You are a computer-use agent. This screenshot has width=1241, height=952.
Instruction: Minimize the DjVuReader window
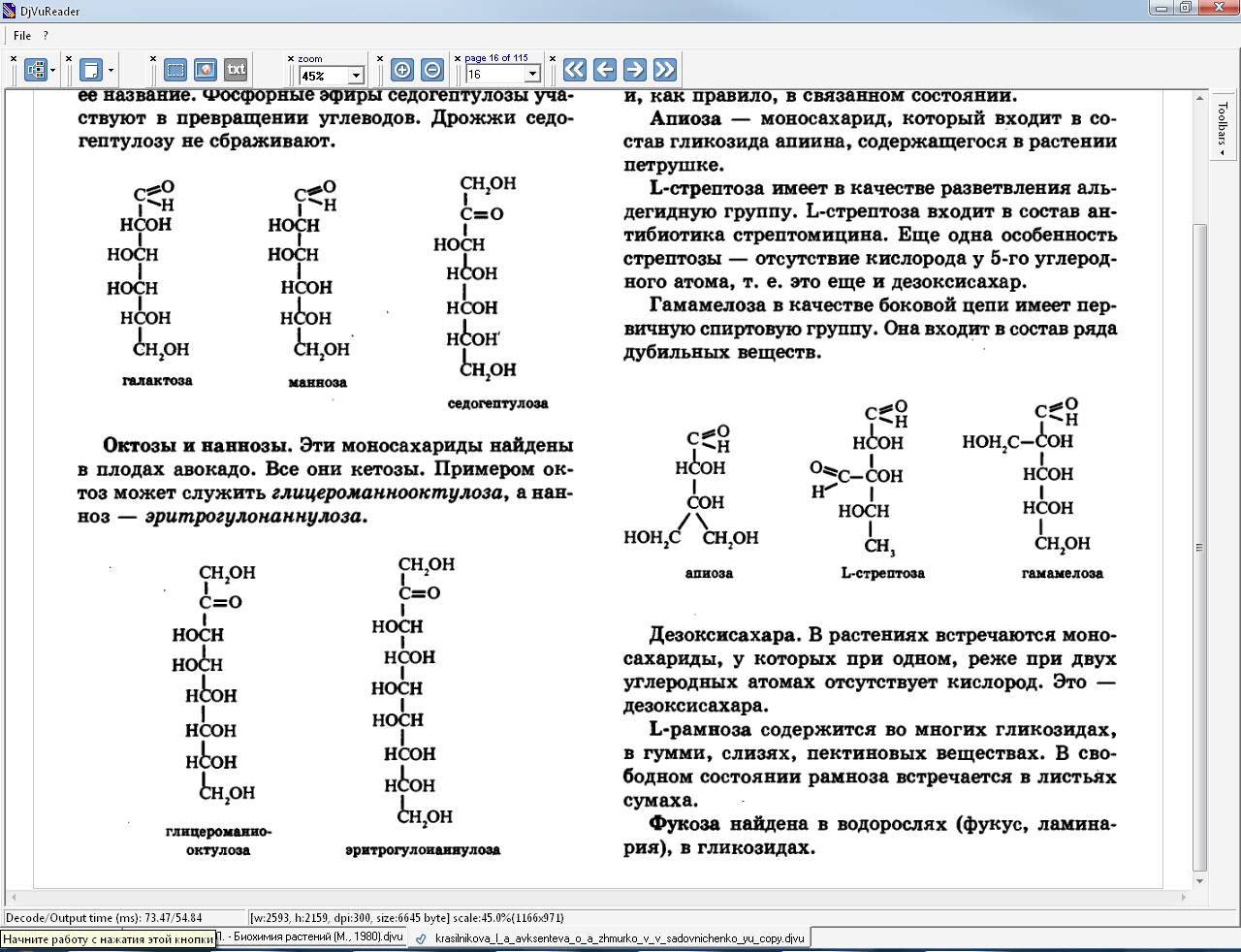click(x=1161, y=9)
